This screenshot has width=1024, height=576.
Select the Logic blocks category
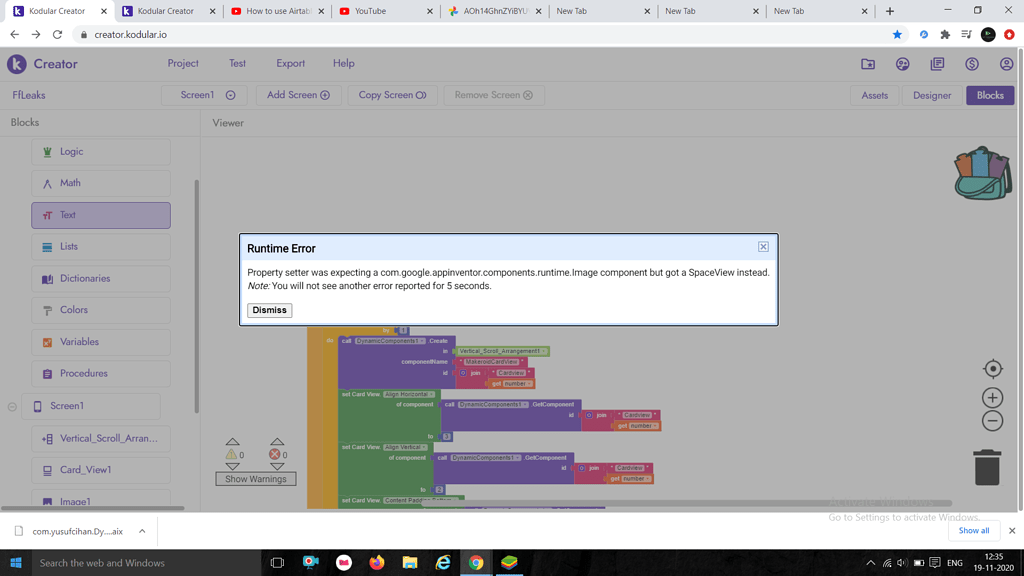(x=101, y=152)
